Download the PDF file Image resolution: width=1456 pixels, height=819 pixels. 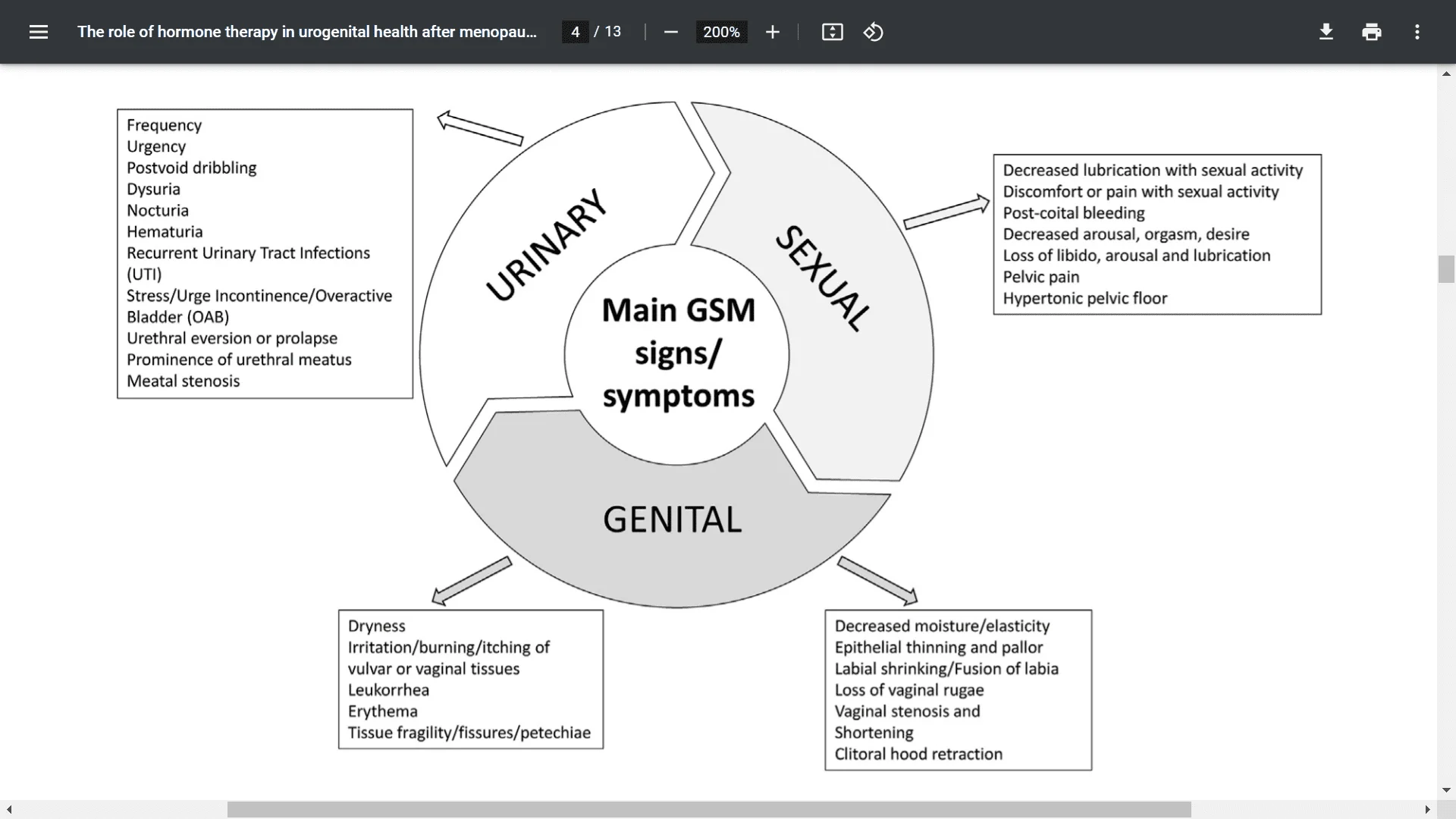point(1326,32)
